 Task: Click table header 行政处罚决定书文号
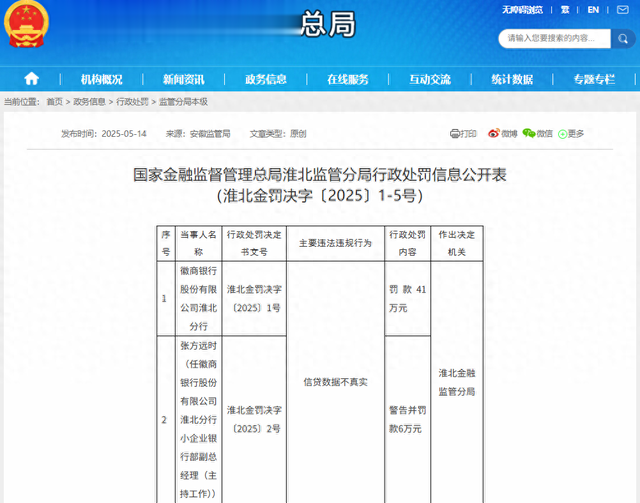pyautogui.click(x=254, y=243)
